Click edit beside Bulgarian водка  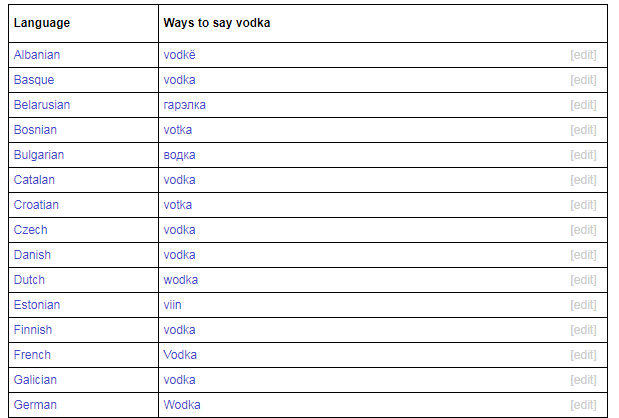coord(583,155)
